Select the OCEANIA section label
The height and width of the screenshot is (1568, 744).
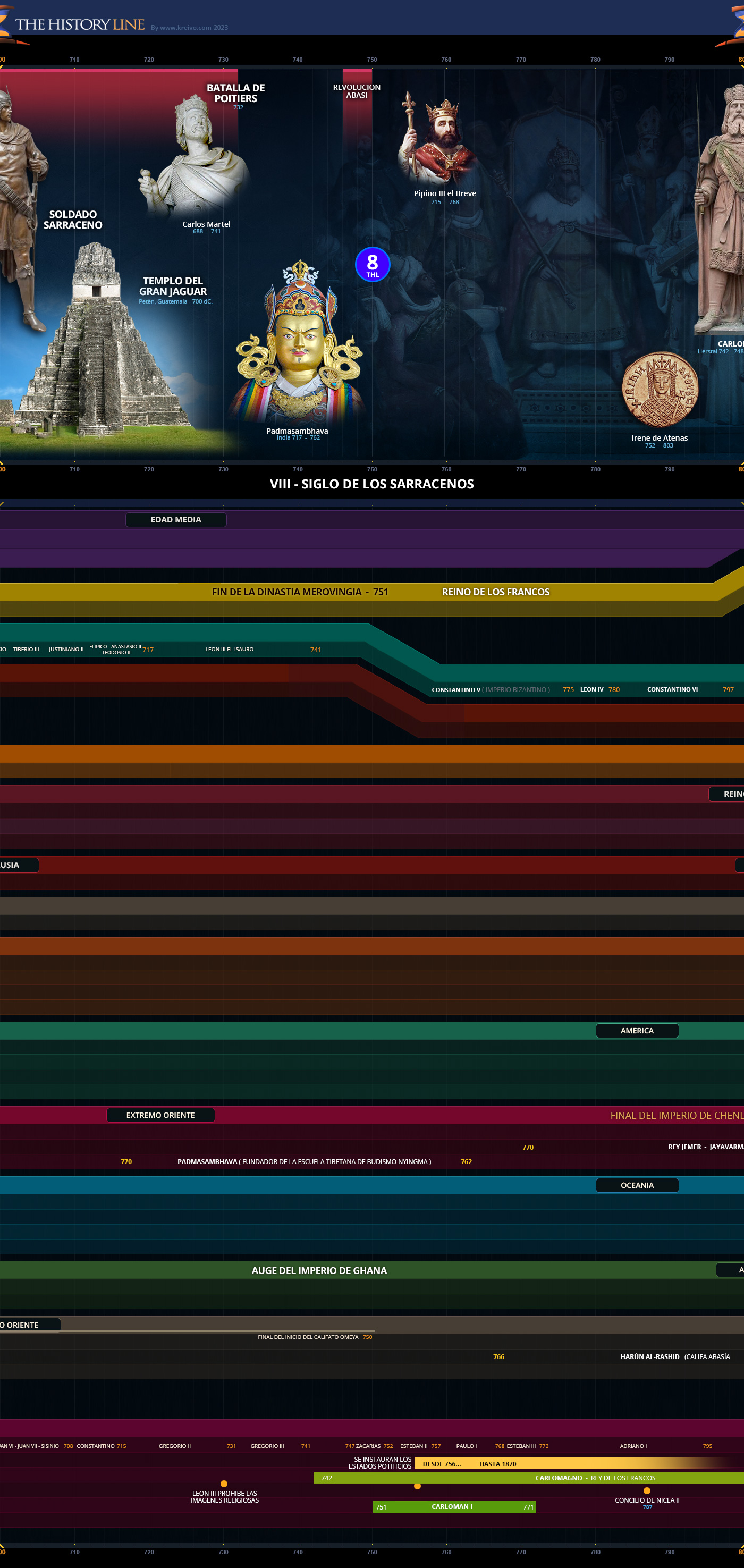(x=637, y=1185)
